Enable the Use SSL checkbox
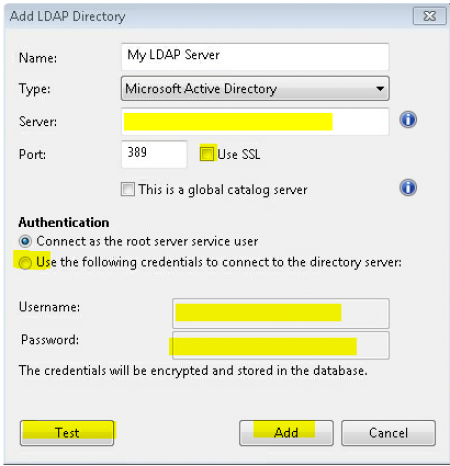Image resolution: width=450 pixels, height=466 pixels. [x=207, y=154]
